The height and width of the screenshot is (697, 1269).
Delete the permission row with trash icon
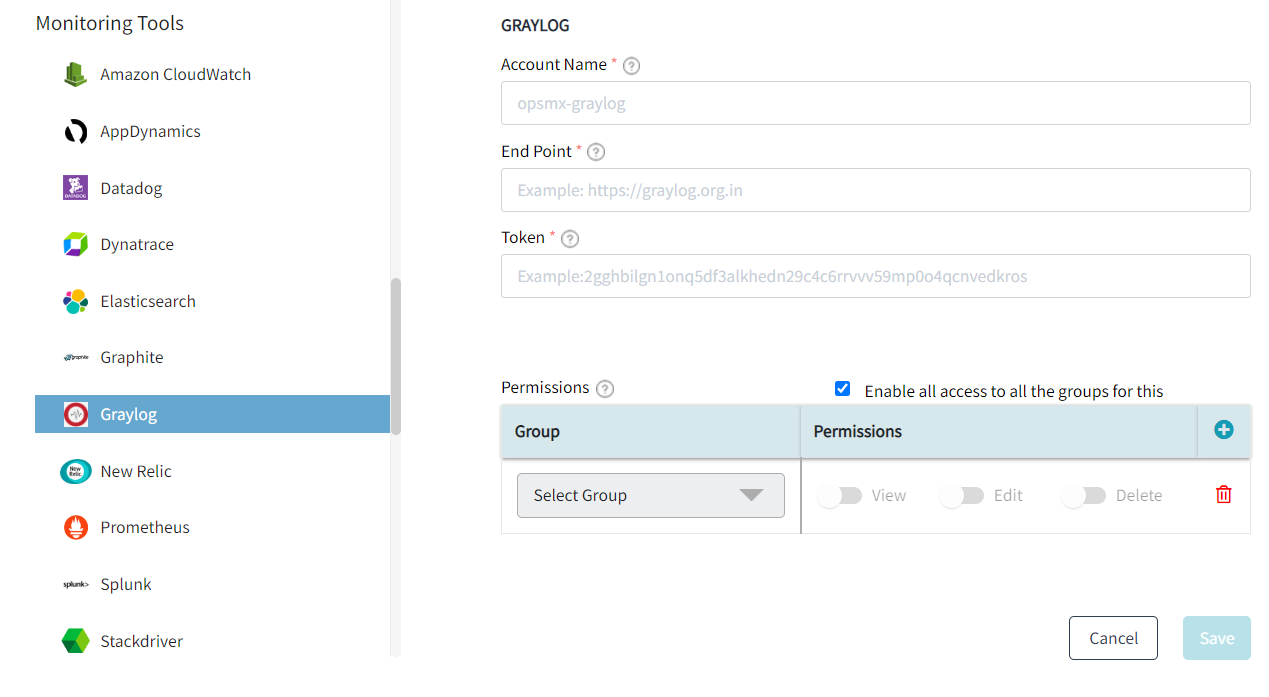(x=1222, y=495)
